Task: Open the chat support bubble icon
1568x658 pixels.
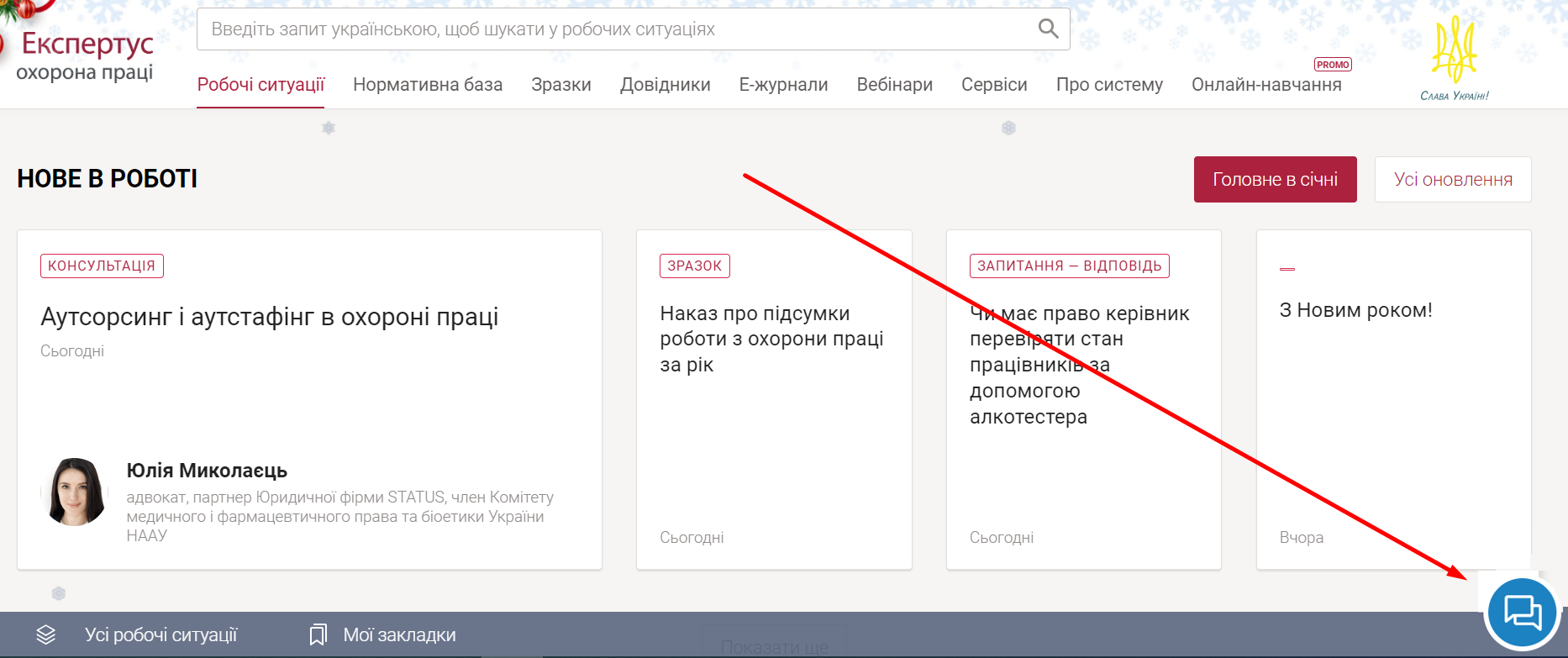Action: click(x=1523, y=613)
